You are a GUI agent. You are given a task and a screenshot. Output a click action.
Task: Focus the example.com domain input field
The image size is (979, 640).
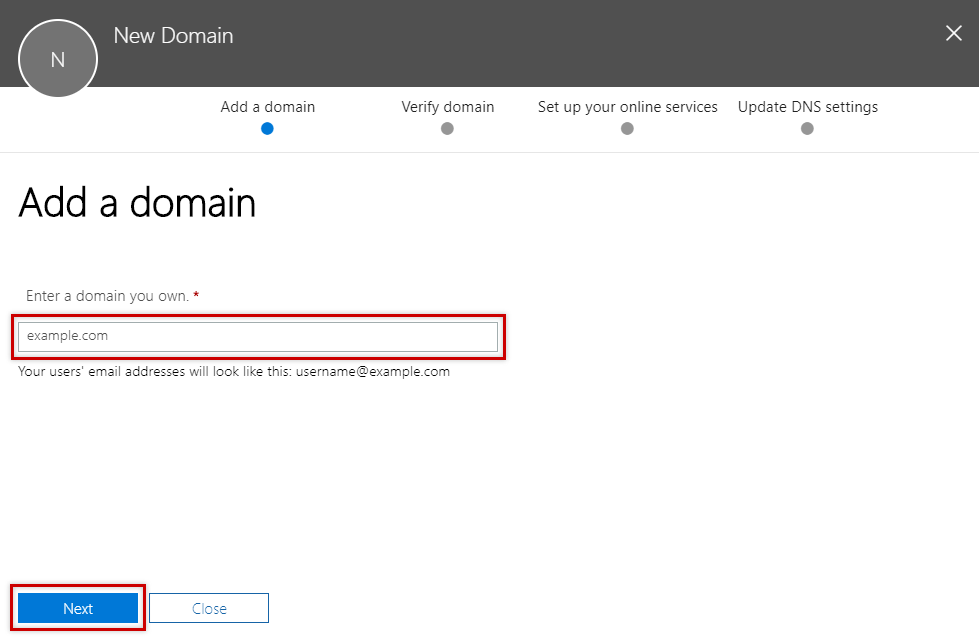coord(258,337)
